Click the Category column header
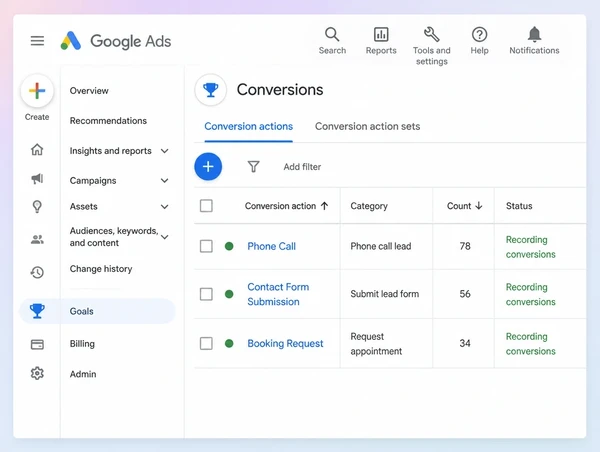The height and width of the screenshot is (452, 600). click(x=369, y=206)
